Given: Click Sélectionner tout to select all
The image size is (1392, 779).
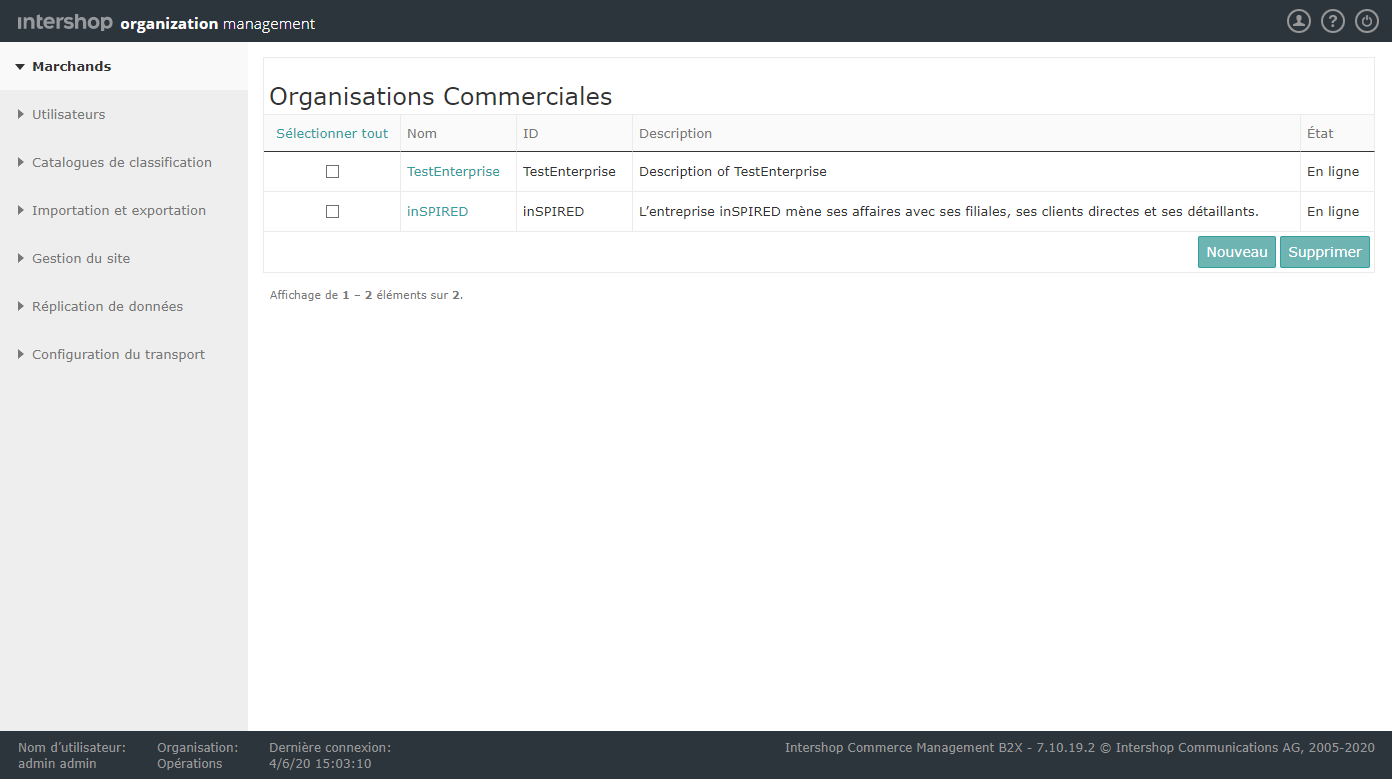Looking at the screenshot, I should point(332,133).
